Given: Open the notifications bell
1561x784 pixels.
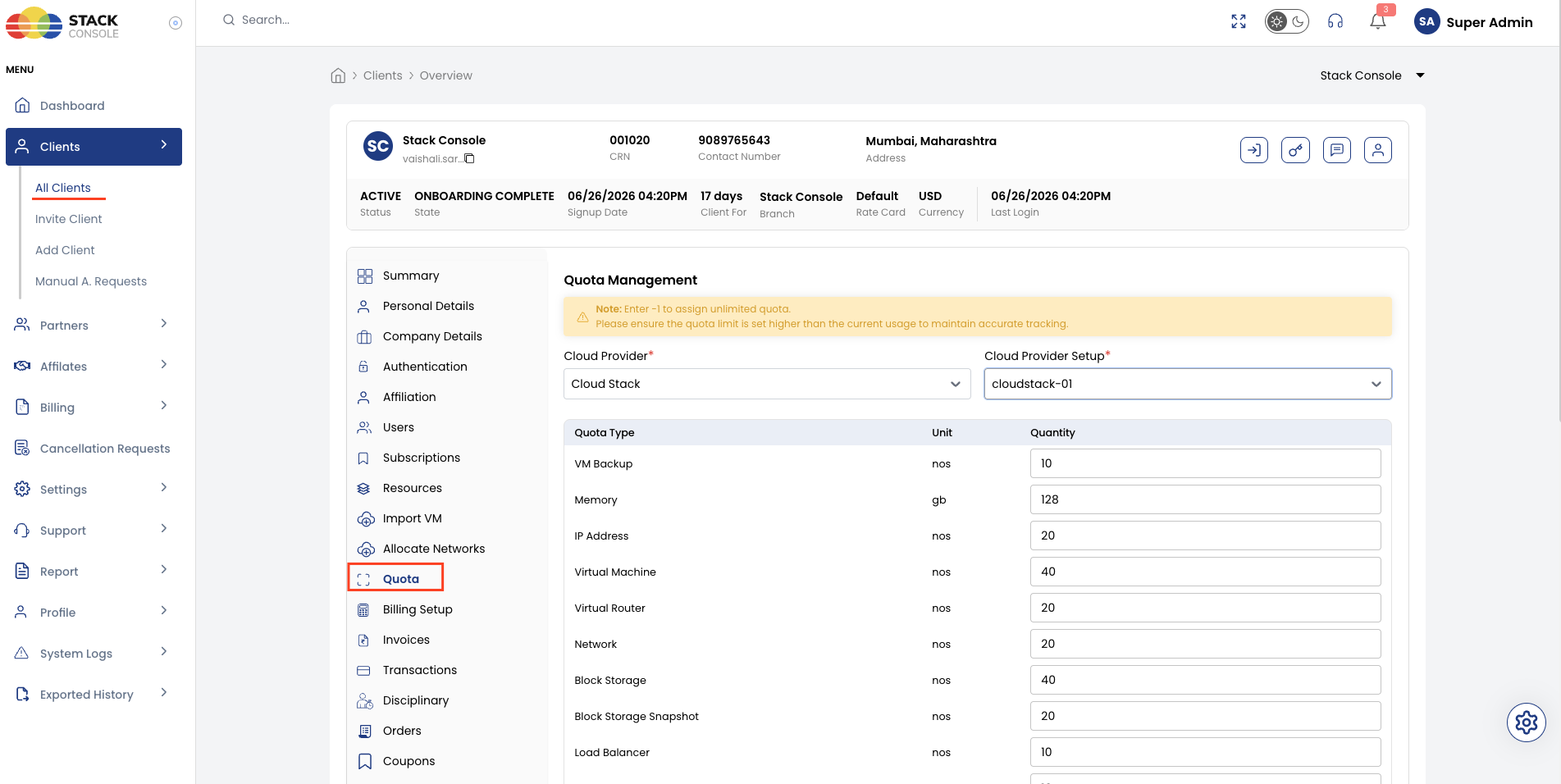Looking at the screenshot, I should click(1378, 21).
